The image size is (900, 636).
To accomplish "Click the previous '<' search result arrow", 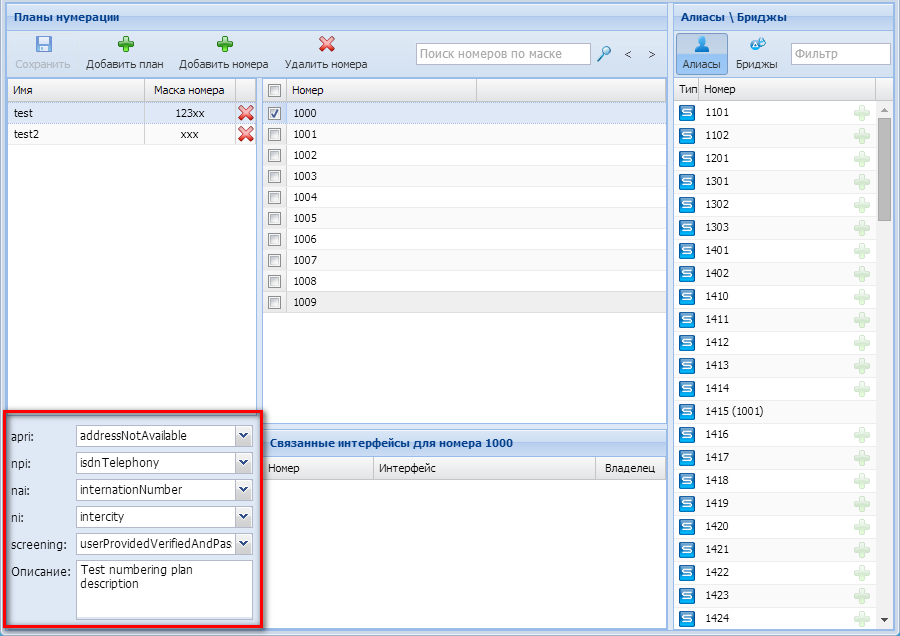I will click(628, 55).
